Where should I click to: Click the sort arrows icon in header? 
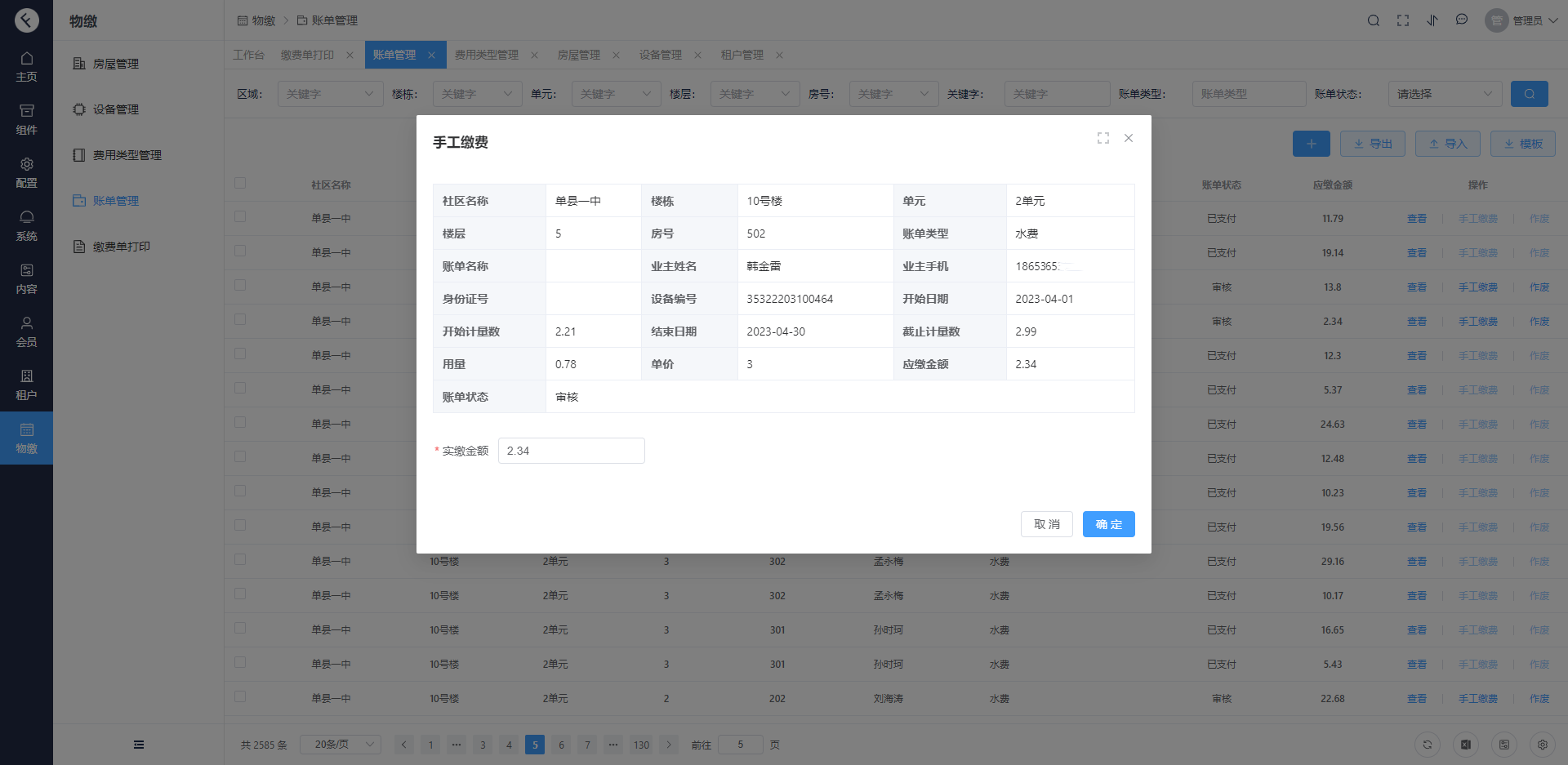(1432, 20)
